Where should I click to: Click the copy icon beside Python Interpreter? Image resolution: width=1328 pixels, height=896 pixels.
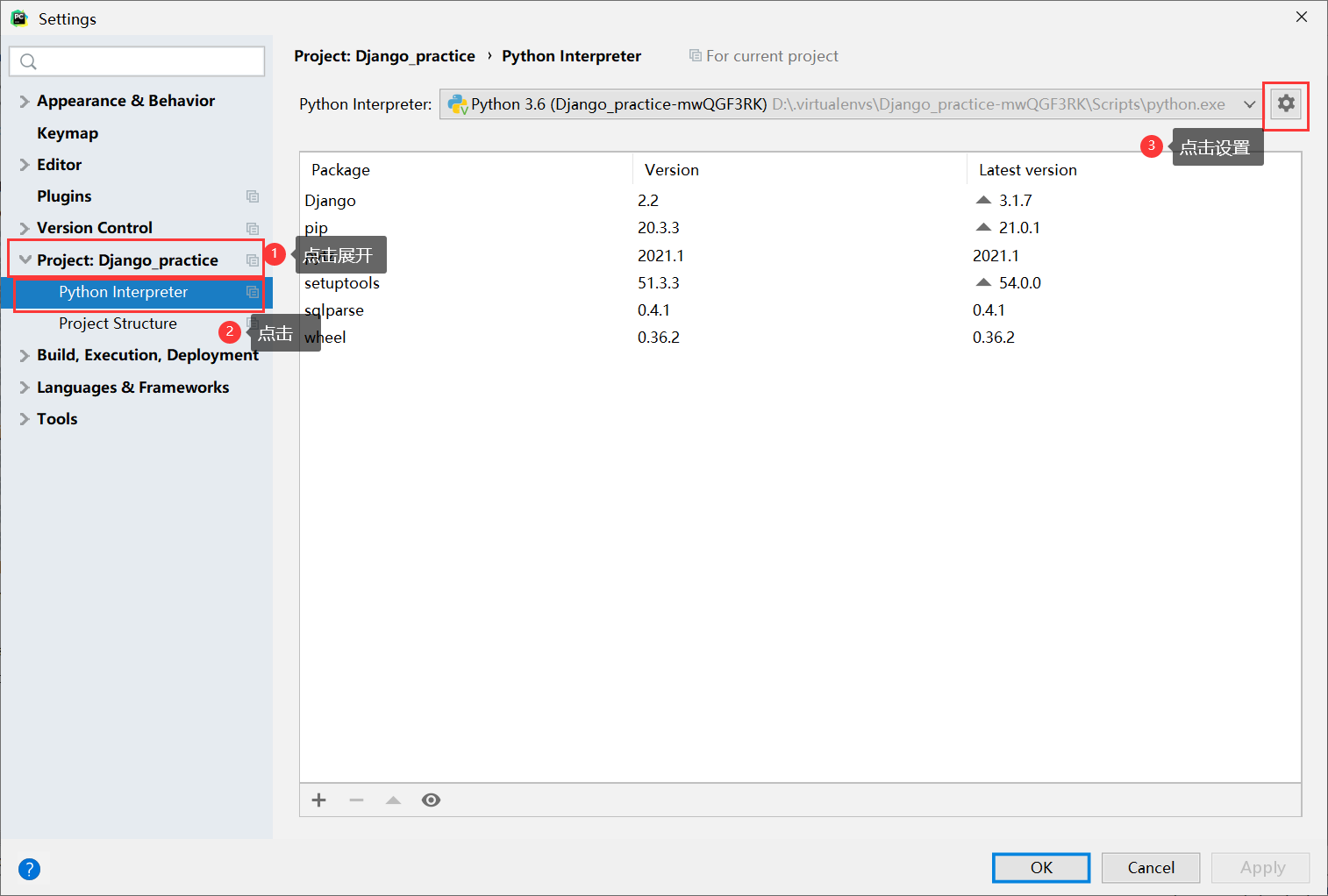253,292
